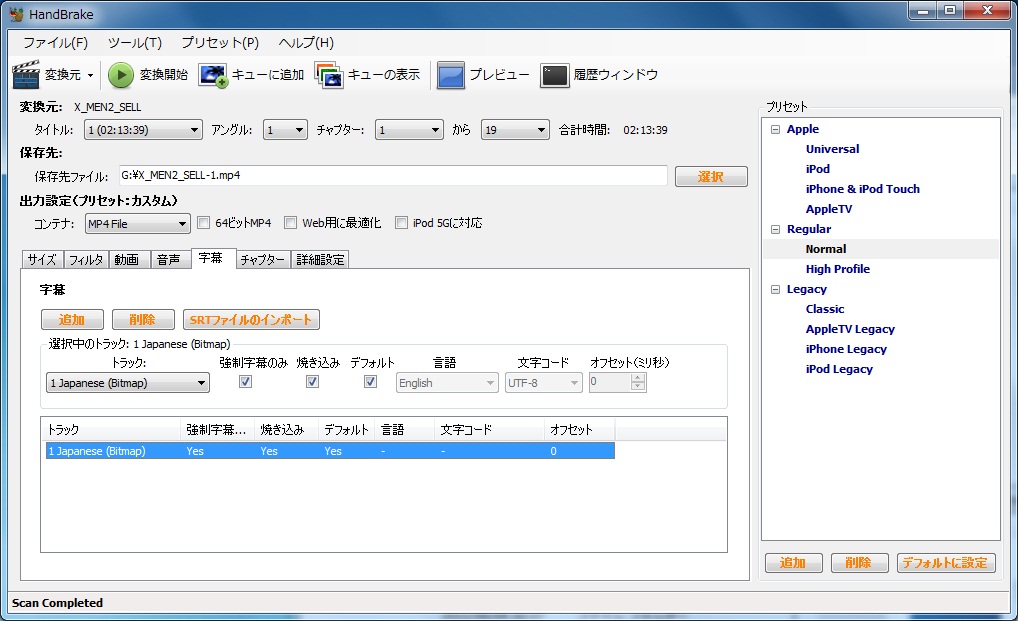
Task: Click the 保存先ファイル path input field
Action: click(393, 175)
